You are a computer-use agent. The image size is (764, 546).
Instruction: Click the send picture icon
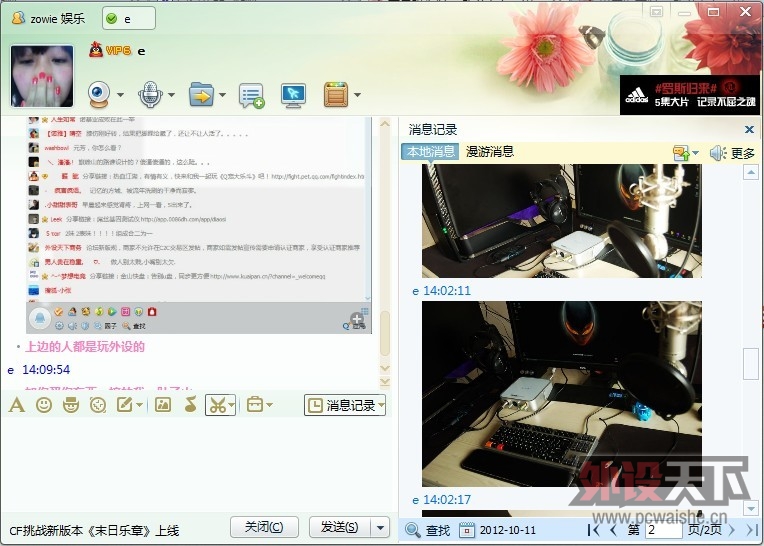[162, 405]
